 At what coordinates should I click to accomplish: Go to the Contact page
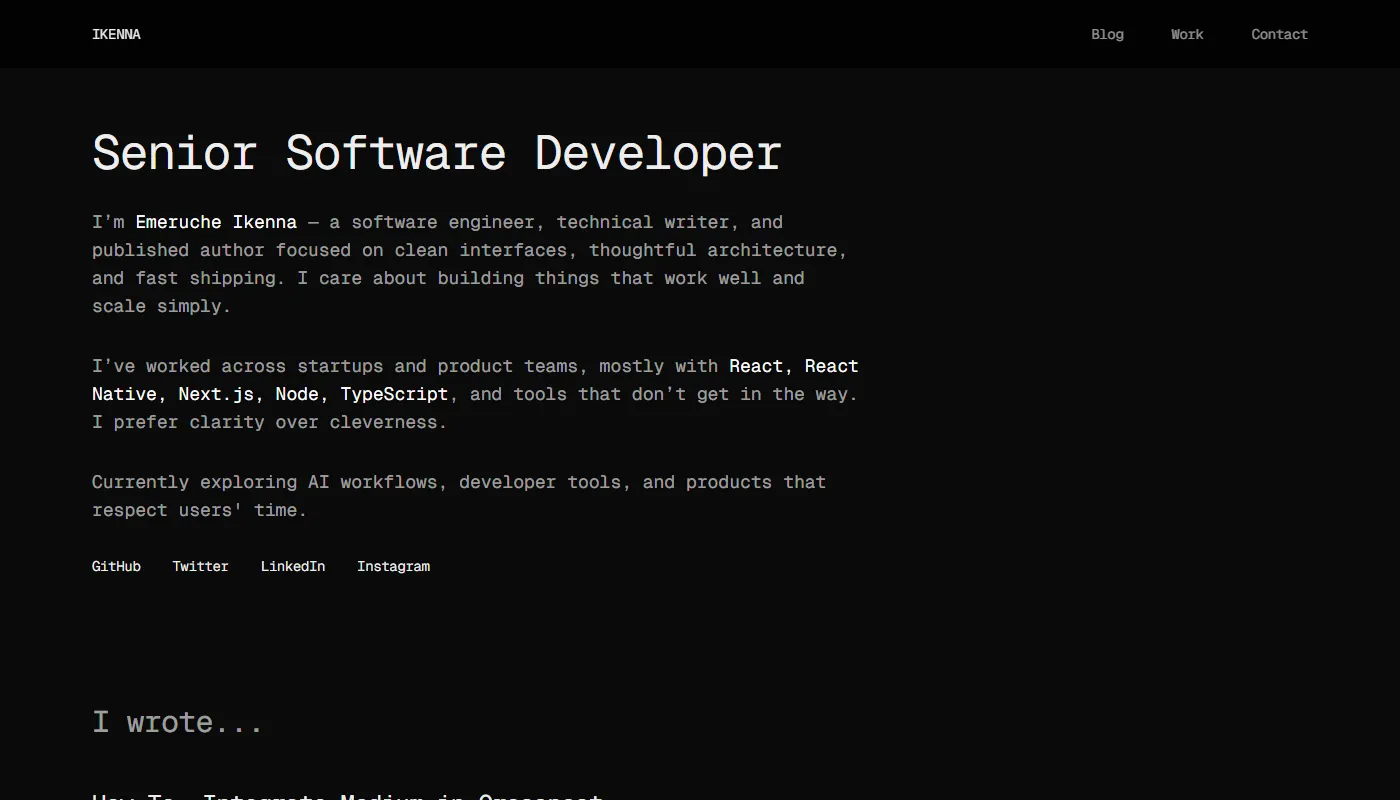1279,34
